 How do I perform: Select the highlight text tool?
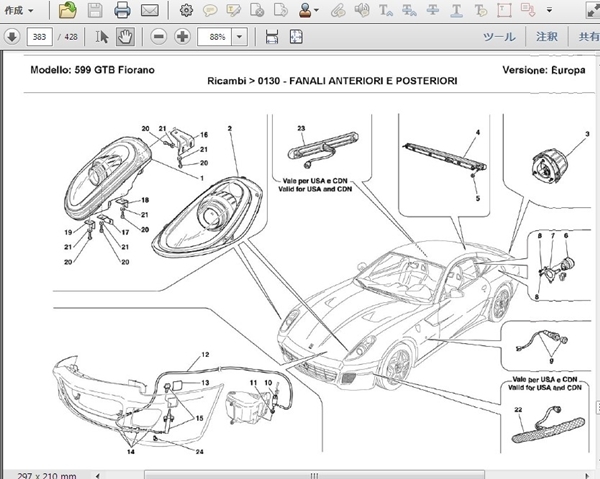tap(233, 10)
